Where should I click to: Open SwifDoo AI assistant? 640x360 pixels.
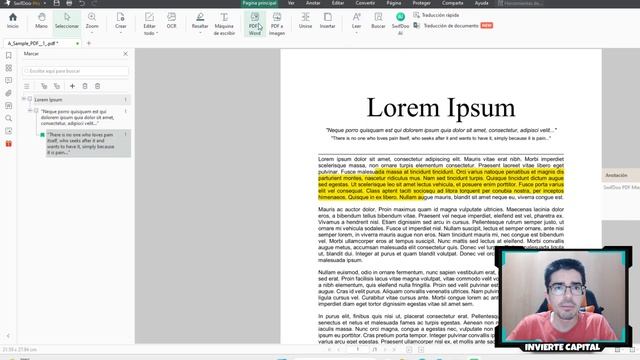tap(400, 24)
